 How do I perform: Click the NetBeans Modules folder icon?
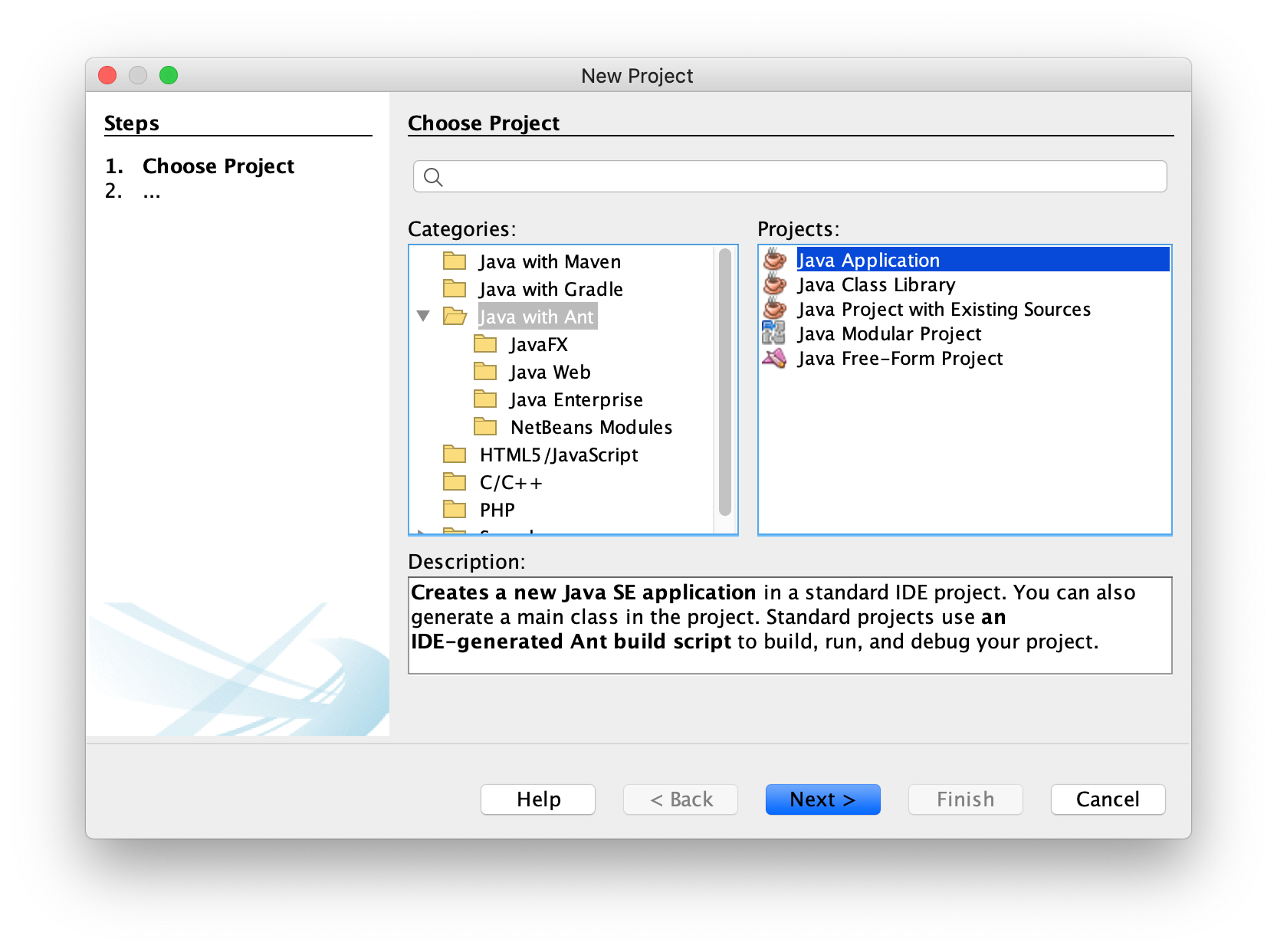coord(485,427)
